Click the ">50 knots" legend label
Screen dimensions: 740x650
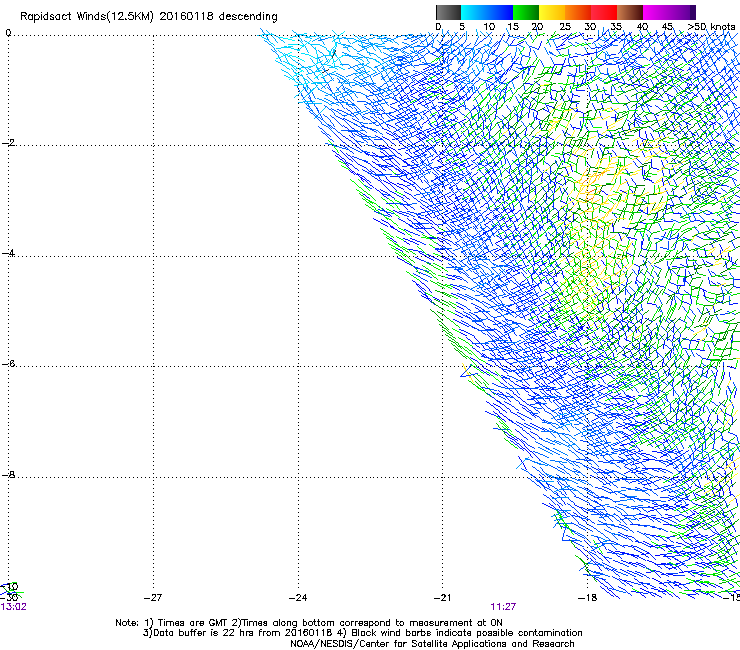711,27
